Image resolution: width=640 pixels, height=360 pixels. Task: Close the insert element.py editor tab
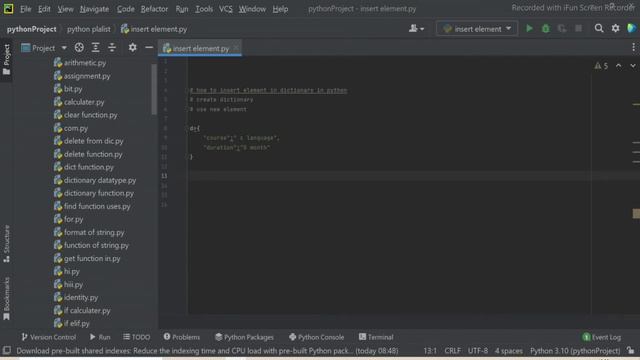coord(236,48)
